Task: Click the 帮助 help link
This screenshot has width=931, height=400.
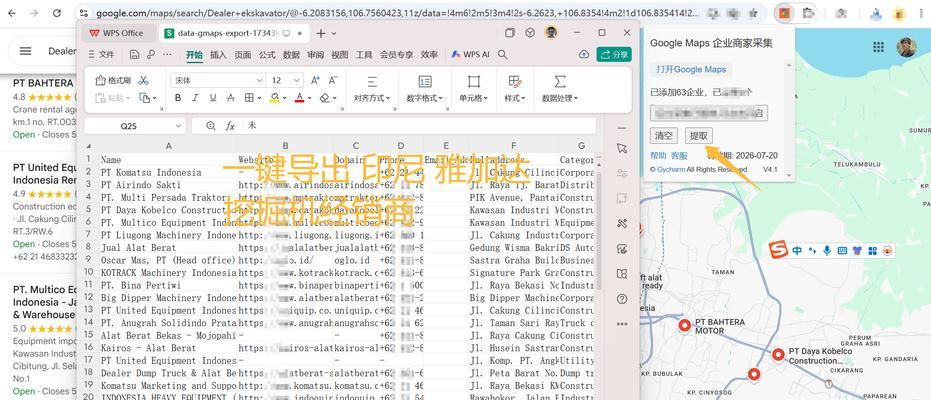Action: [x=658, y=155]
